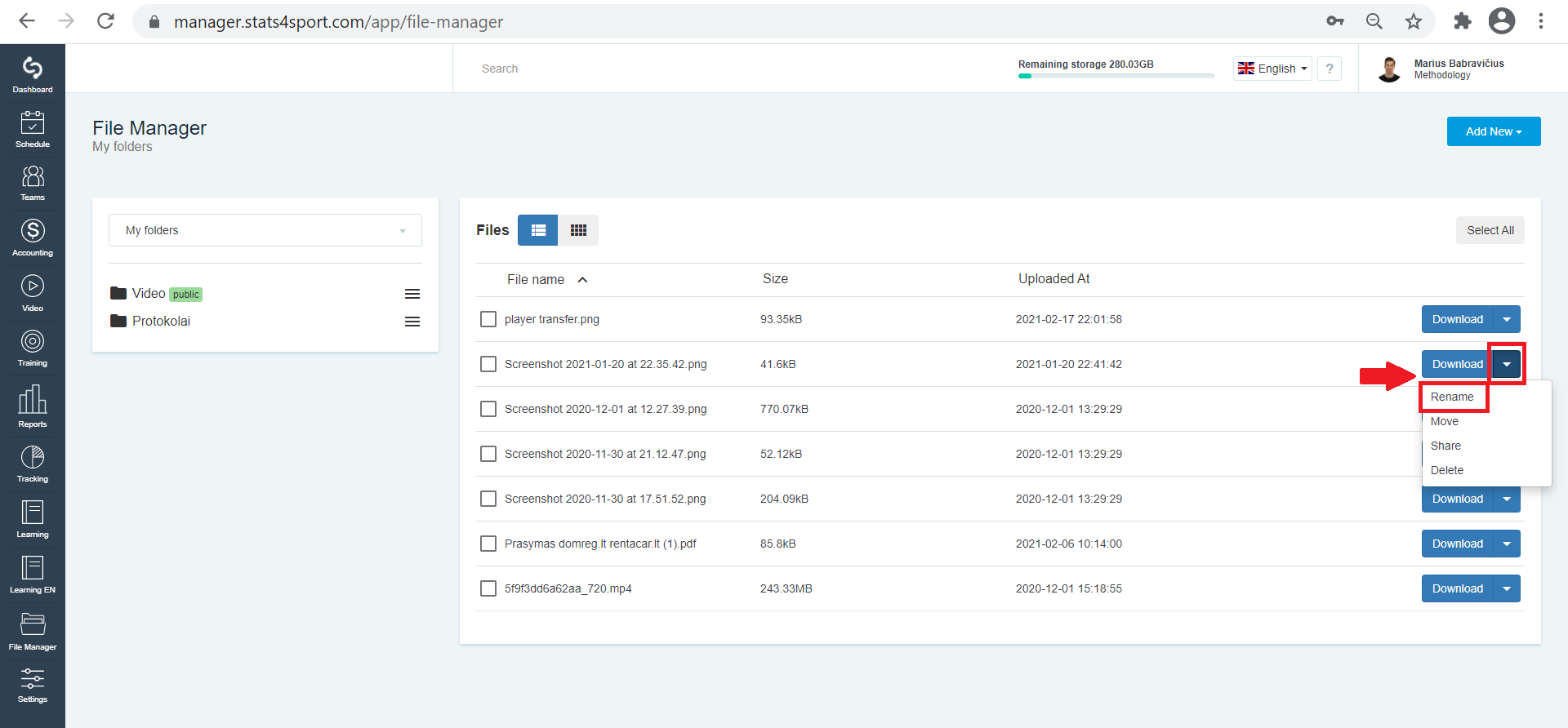Click the remaining storage progress bar
Screen dimensions: 1568x728
[1116, 76]
